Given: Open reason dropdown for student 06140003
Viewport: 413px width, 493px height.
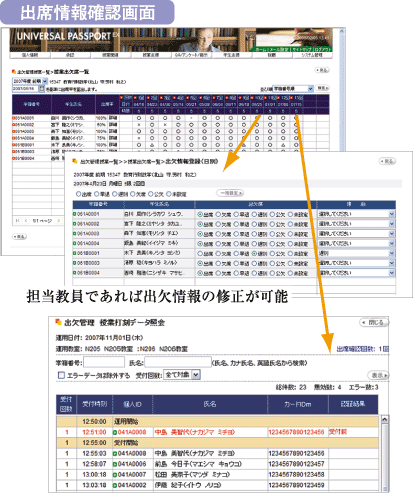Looking at the screenshot, I should pyautogui.click(x=356, y=234).
